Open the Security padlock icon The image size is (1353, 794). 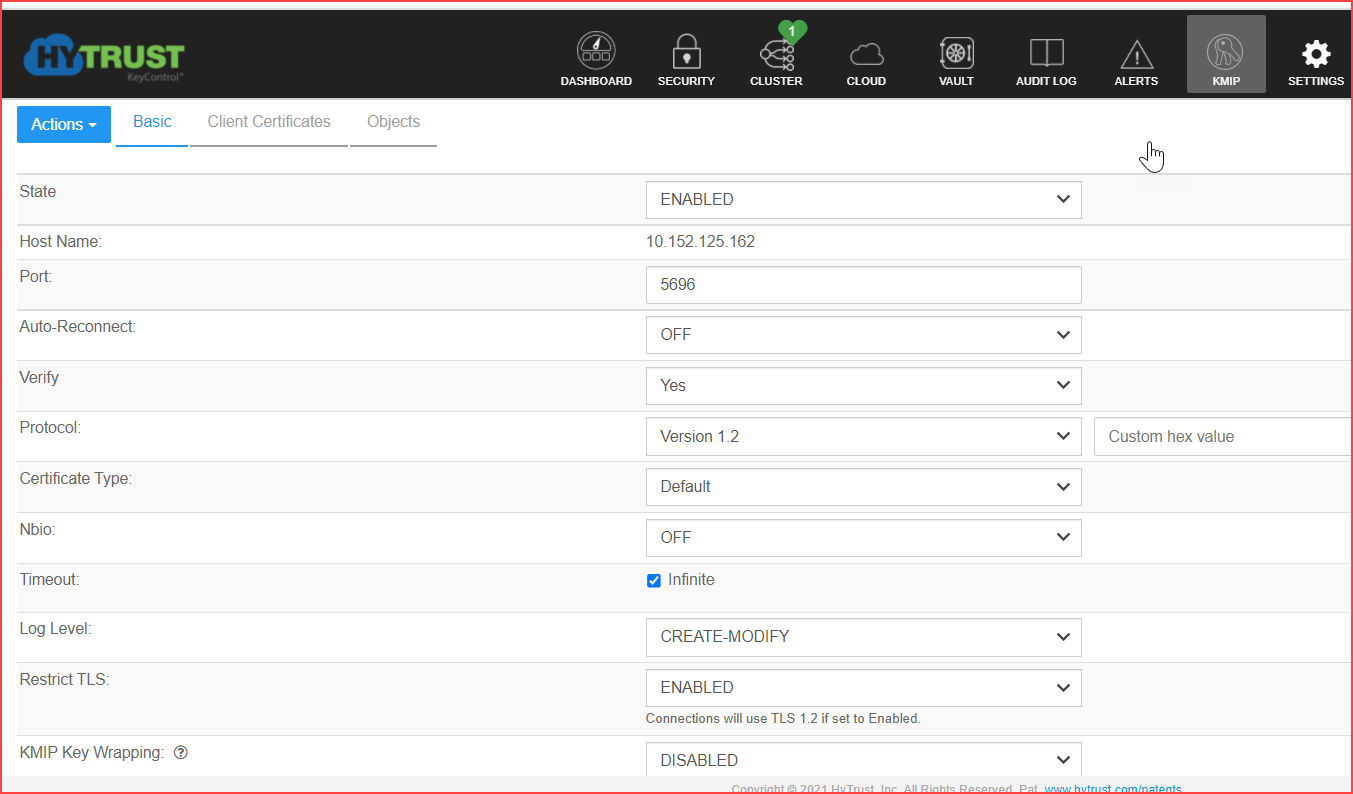686,52
